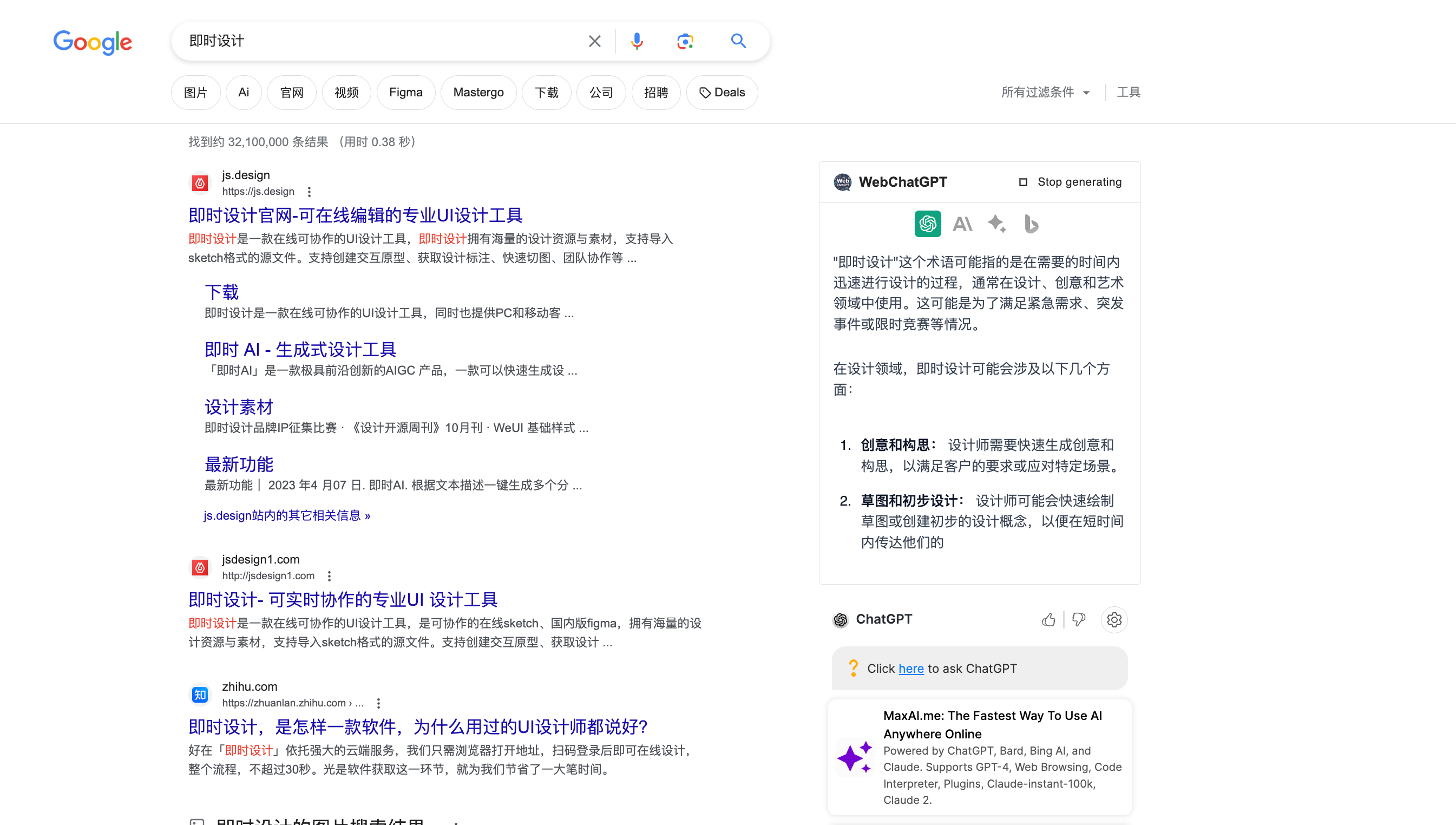Click the blue magnifier search icon
The height and width of the screenshot is (825, 1456).
(x=738, y=41)
